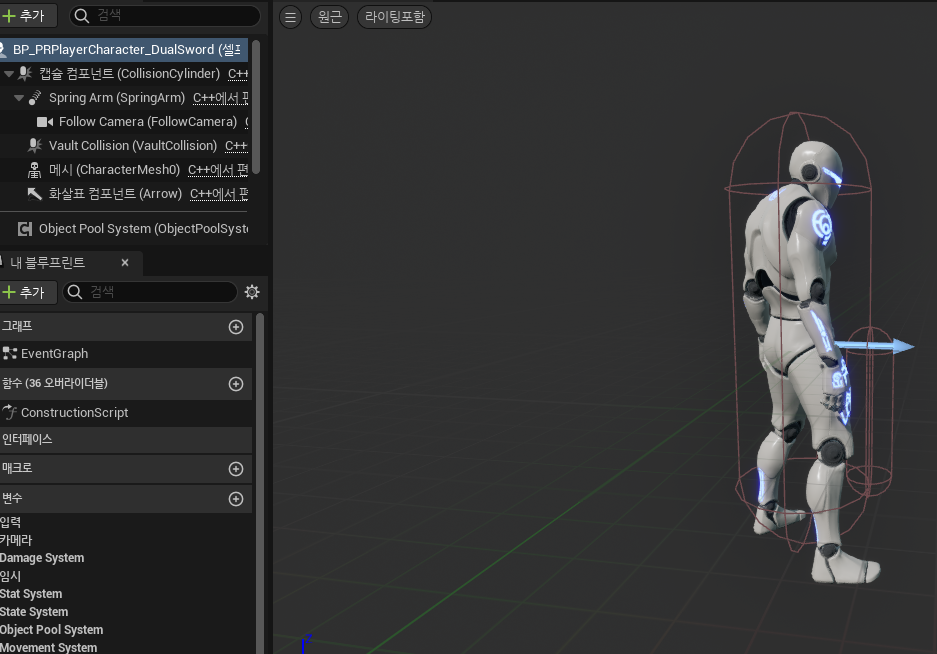Click the EventGraph graph icon
937x654 pixels.
10,354
